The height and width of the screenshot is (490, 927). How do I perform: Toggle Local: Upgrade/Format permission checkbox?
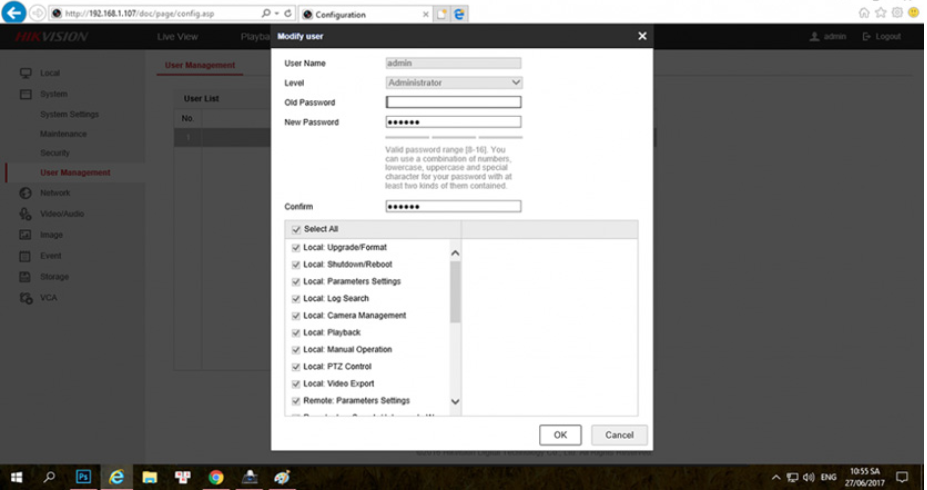click(x=296, y=248)
